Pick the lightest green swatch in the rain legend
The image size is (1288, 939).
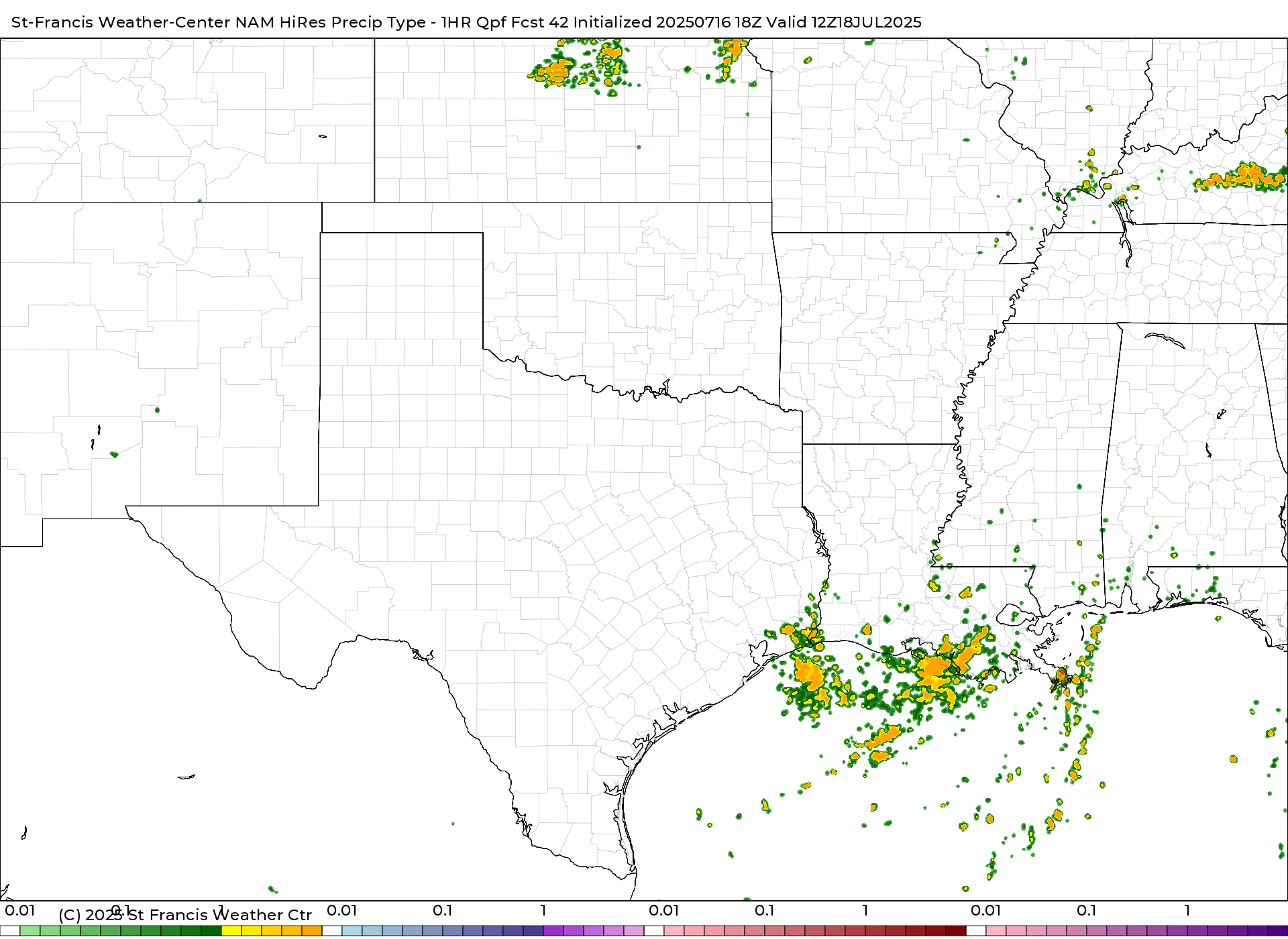pos(30,931)
